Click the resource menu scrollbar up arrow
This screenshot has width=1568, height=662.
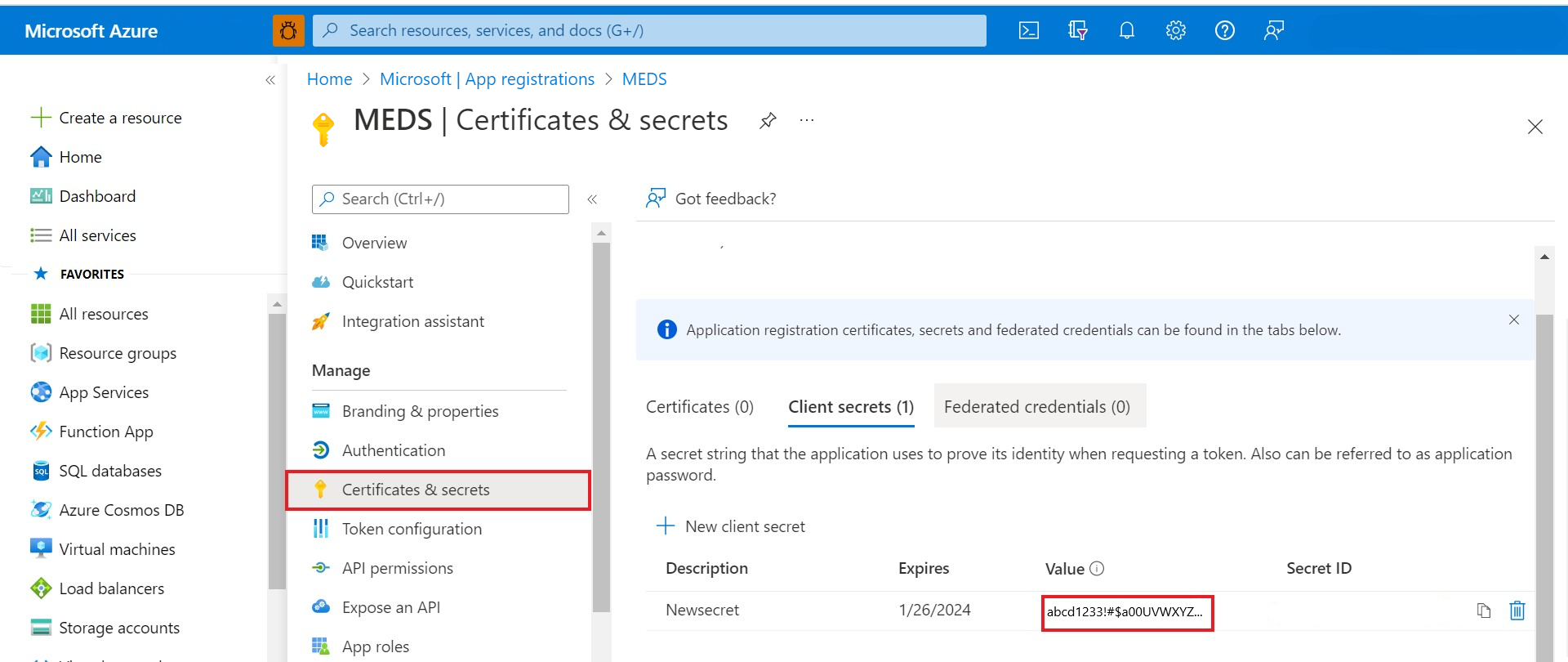click(x=601, y=233)
